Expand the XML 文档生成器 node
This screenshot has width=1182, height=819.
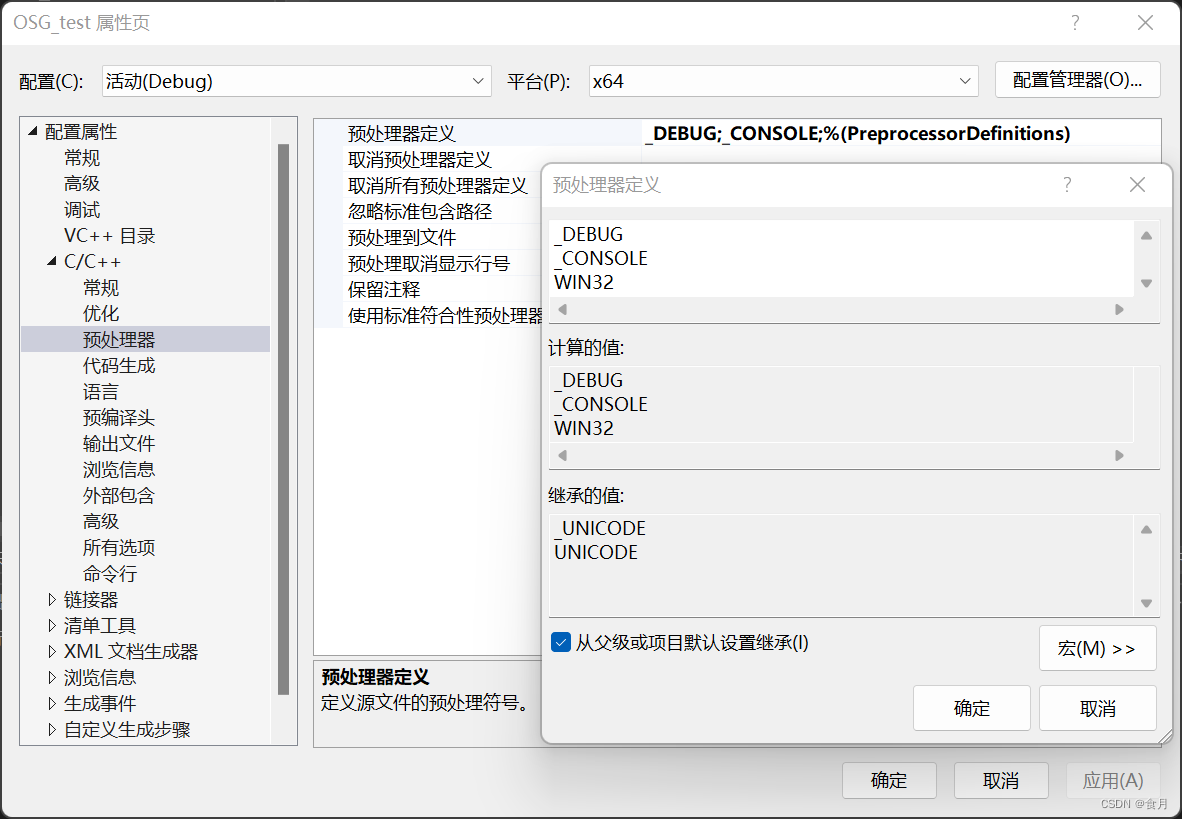coord(51,651)
